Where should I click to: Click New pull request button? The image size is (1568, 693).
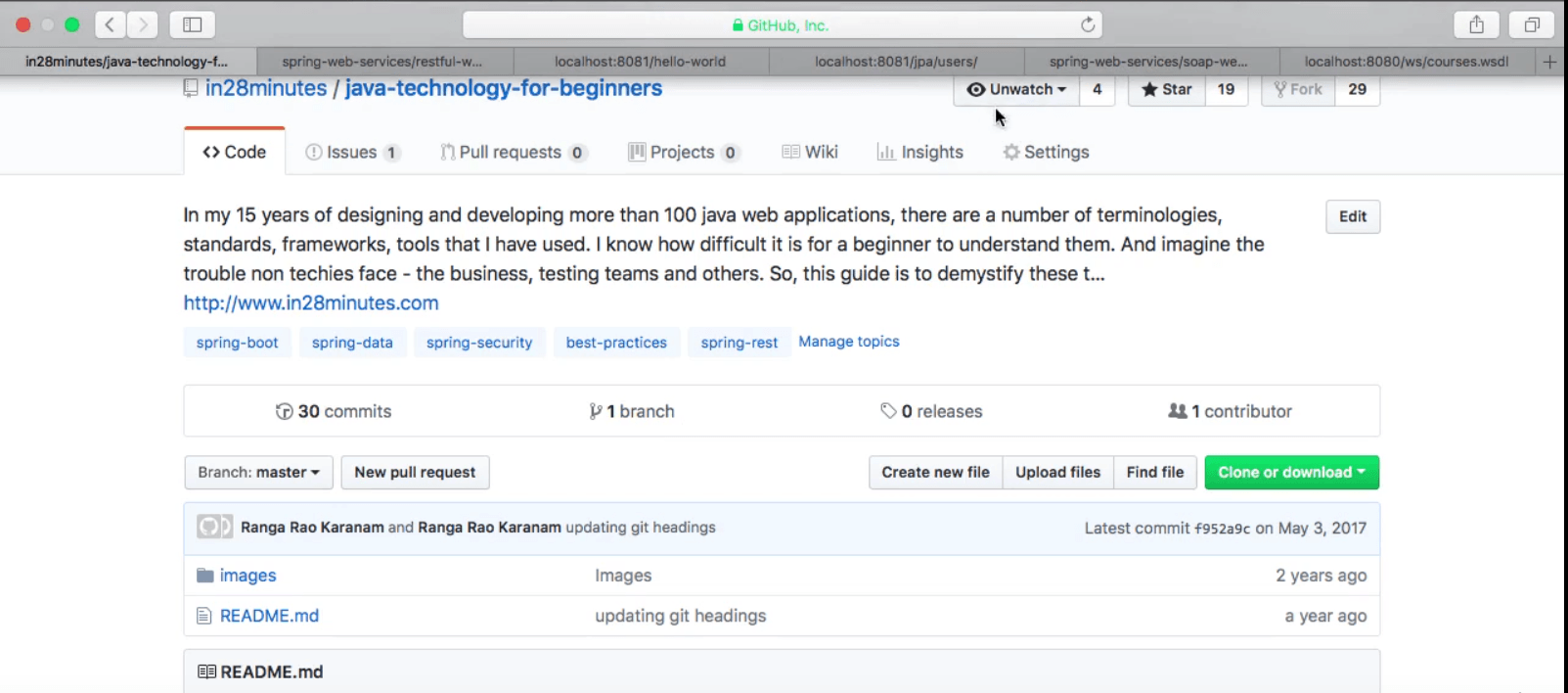tap(415, 473)
